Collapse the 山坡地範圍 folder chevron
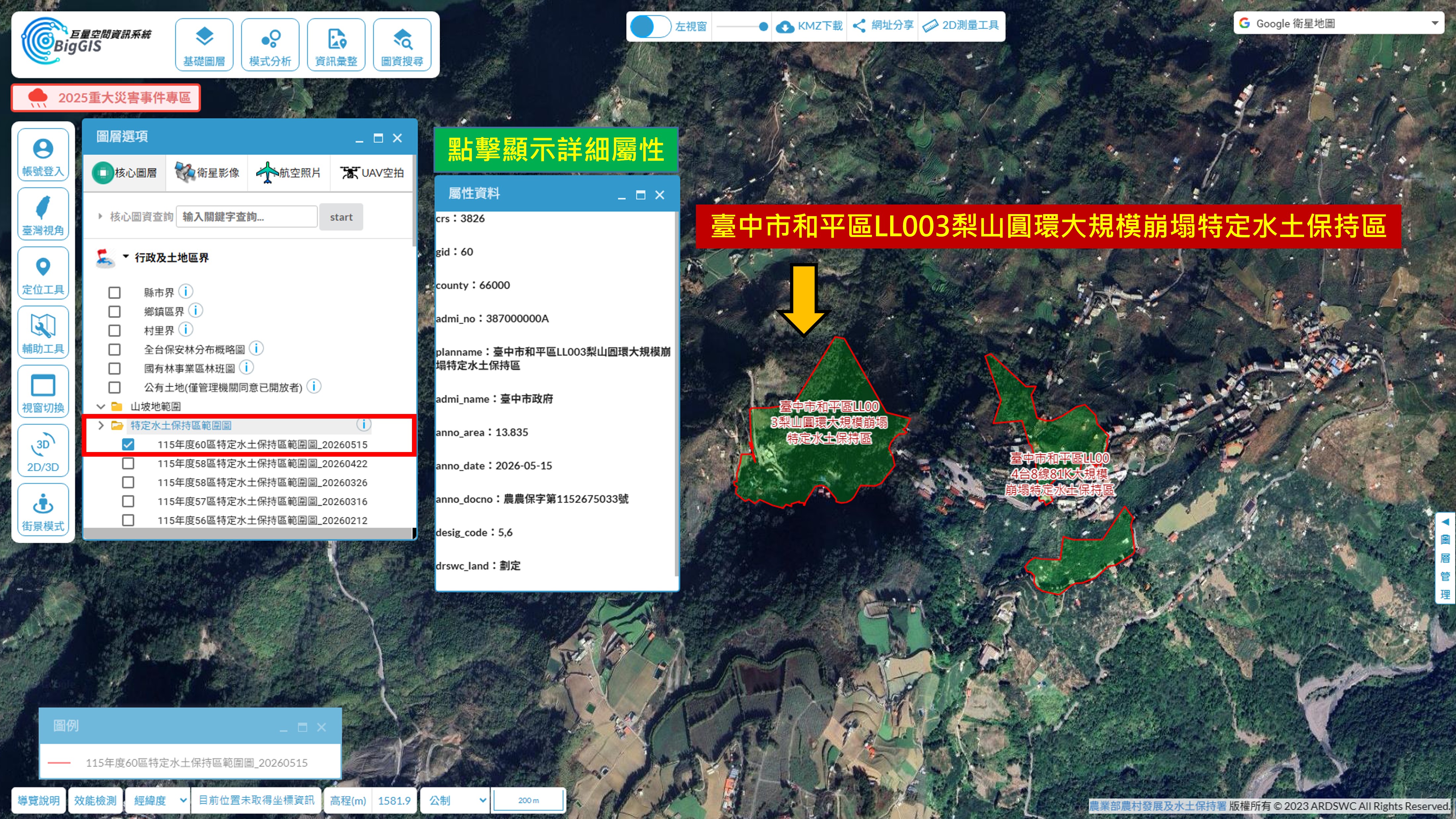This screenshot has width=1456, height=819. click(x=101, y=406)
